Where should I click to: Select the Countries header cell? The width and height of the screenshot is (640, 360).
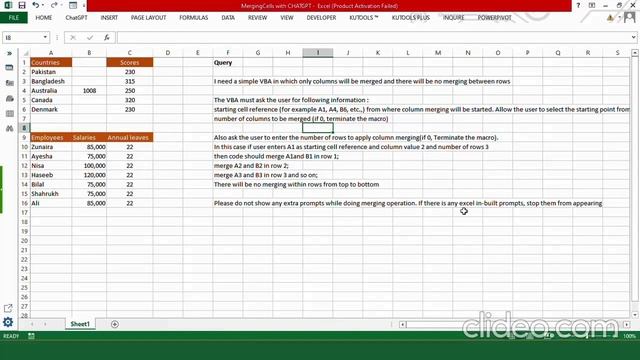point(51,62)
